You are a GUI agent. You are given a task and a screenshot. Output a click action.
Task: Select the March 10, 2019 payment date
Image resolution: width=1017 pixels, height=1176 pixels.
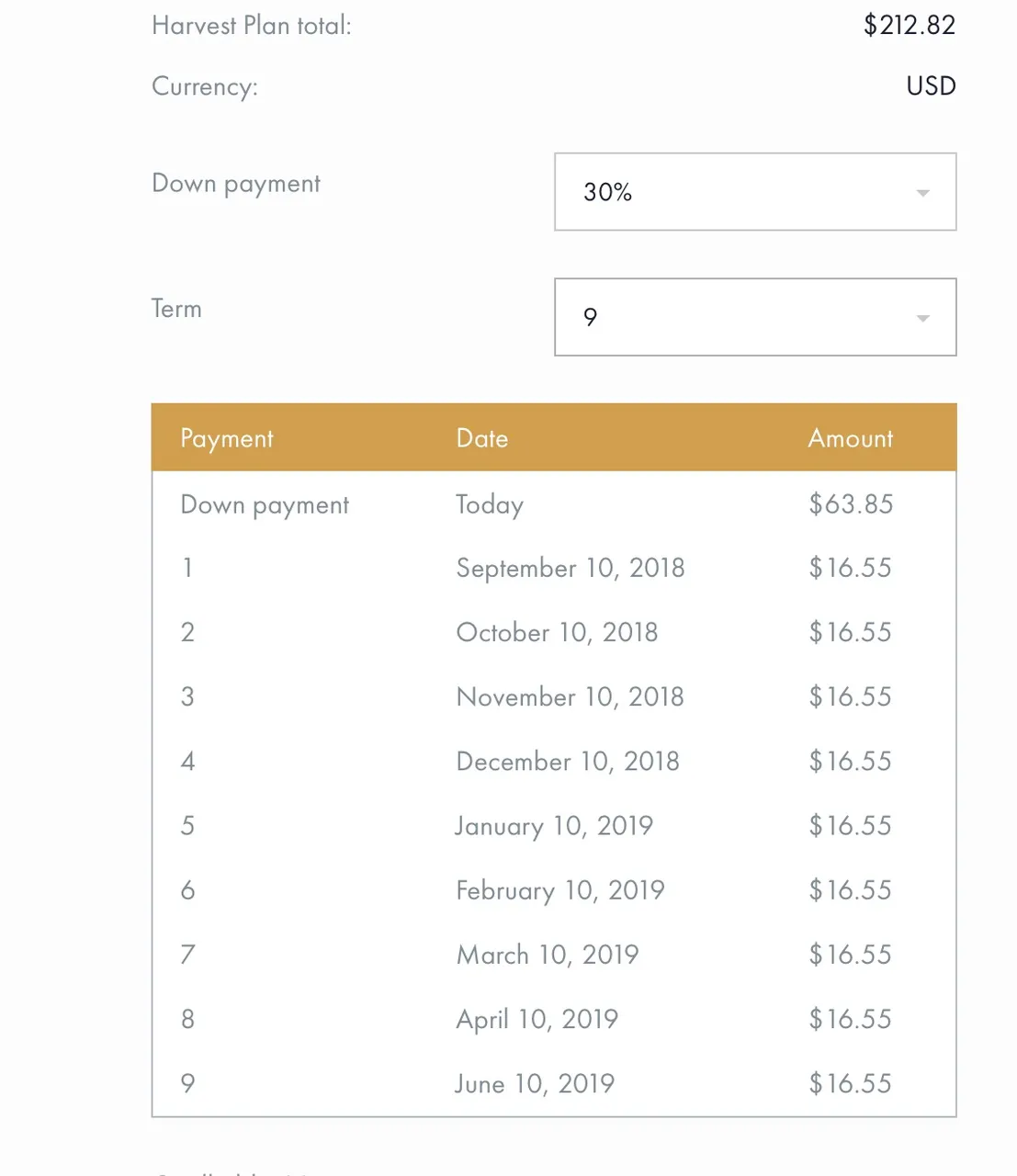548,955
